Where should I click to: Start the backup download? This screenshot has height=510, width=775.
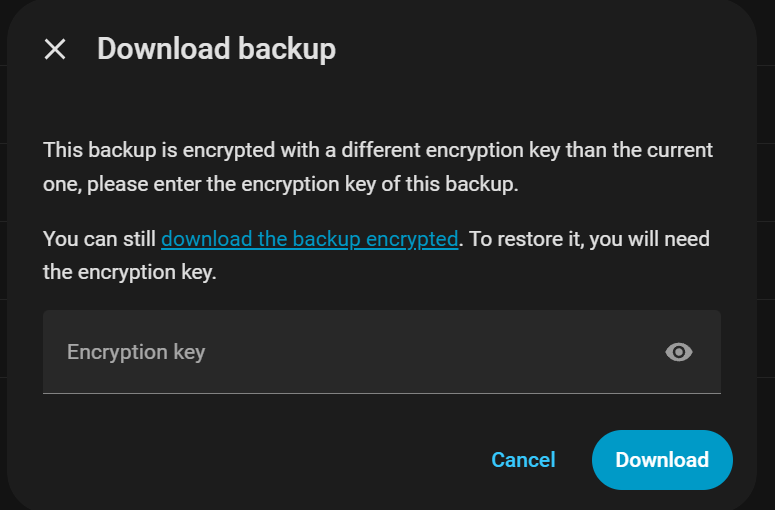tap(662, 460)
